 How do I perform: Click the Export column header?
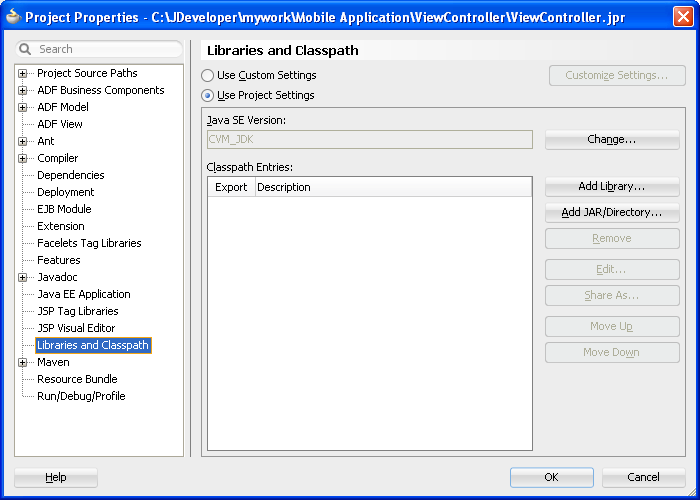pyautogui.click(x=231, y=187)
